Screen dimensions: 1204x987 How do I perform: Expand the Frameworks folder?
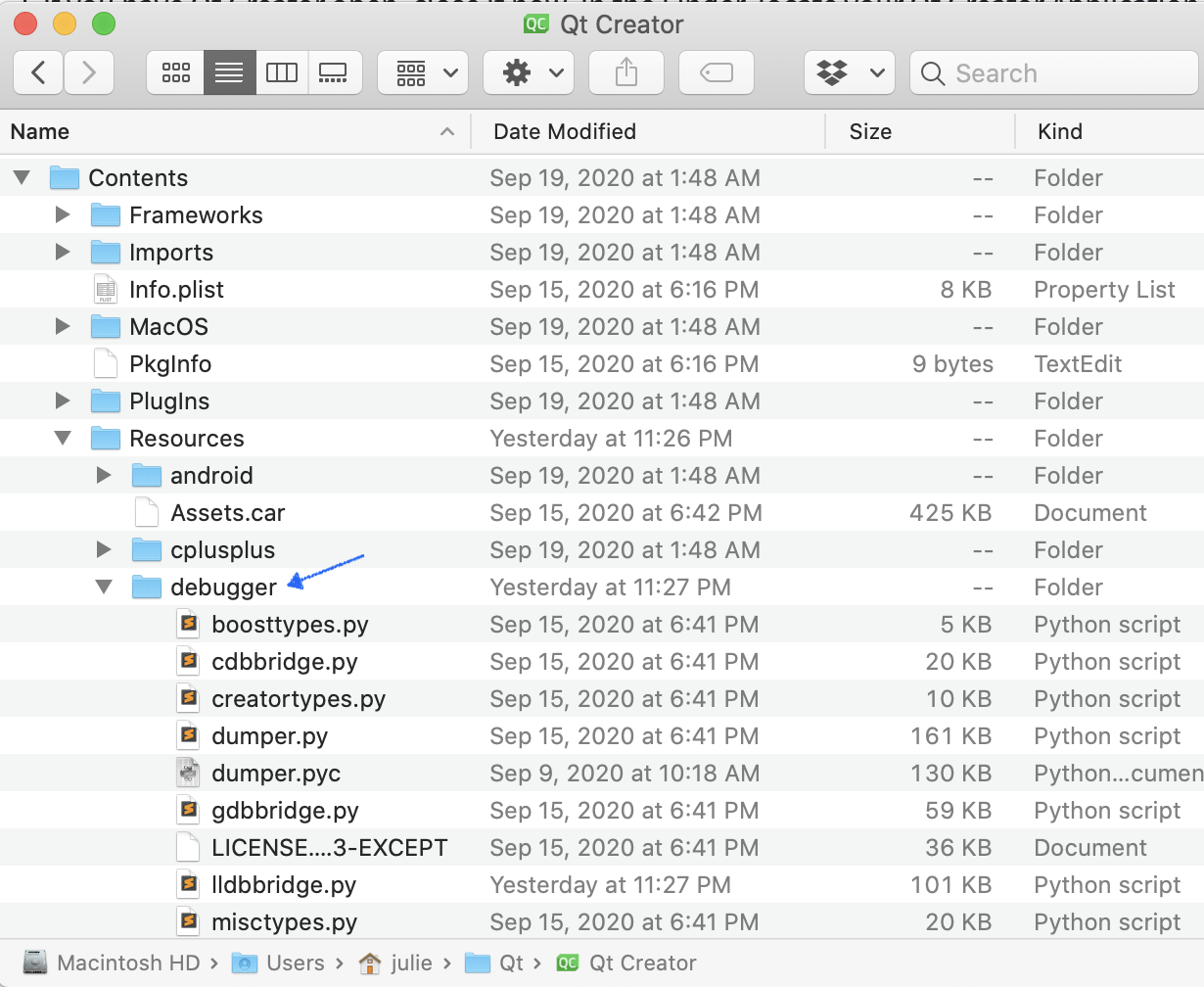[63, 214]
